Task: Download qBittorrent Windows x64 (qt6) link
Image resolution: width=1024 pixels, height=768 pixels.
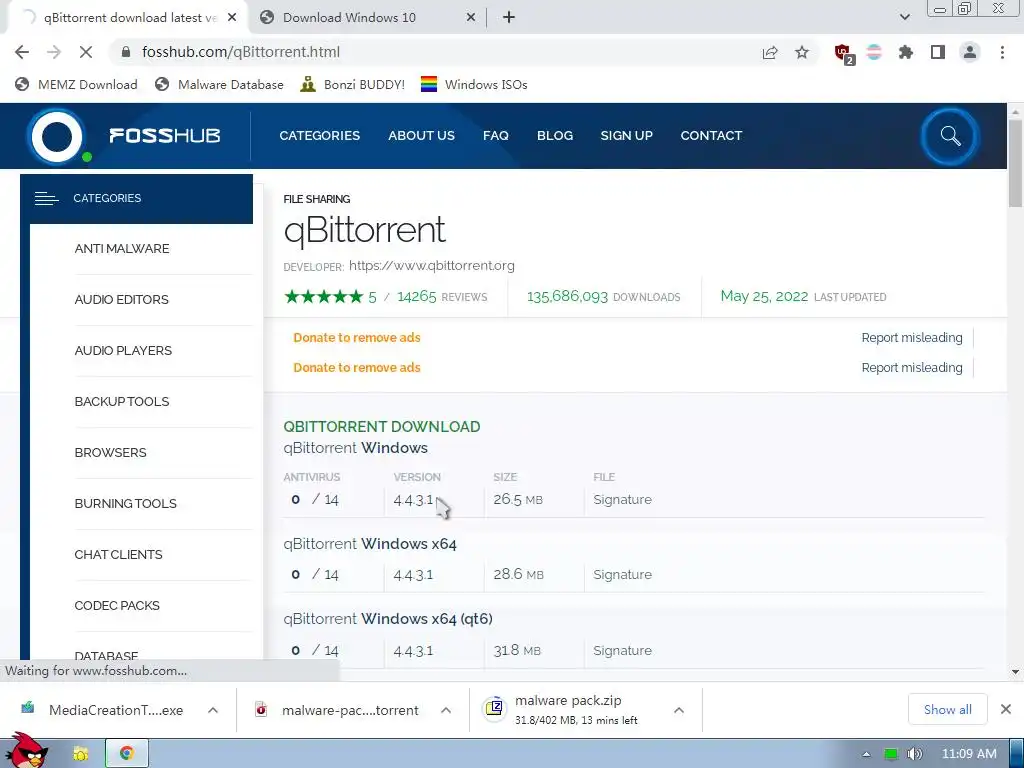Action: click(x=388, y=619)
